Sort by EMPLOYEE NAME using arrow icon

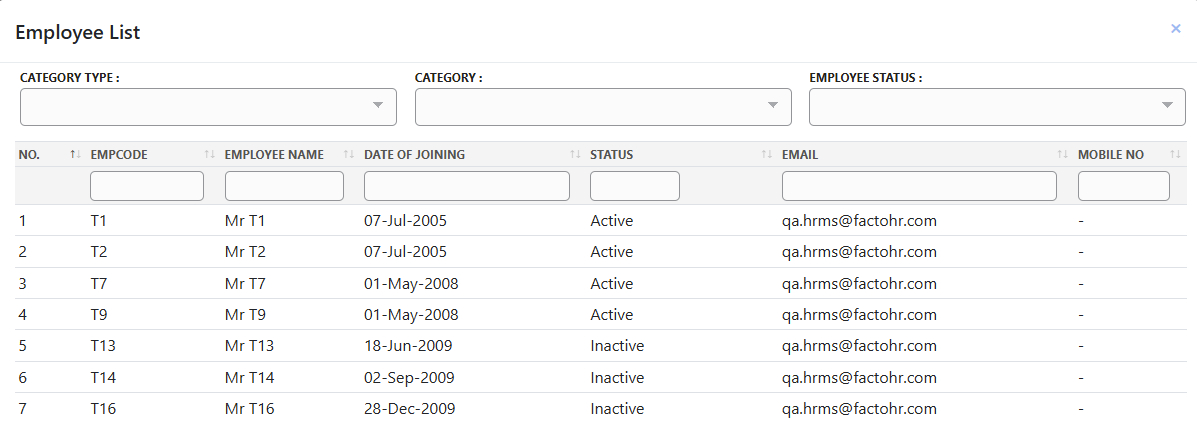point(348,155)
